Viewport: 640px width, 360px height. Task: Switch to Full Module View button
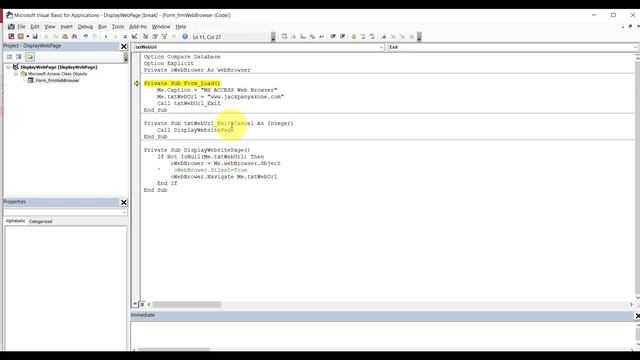[142, 304]
